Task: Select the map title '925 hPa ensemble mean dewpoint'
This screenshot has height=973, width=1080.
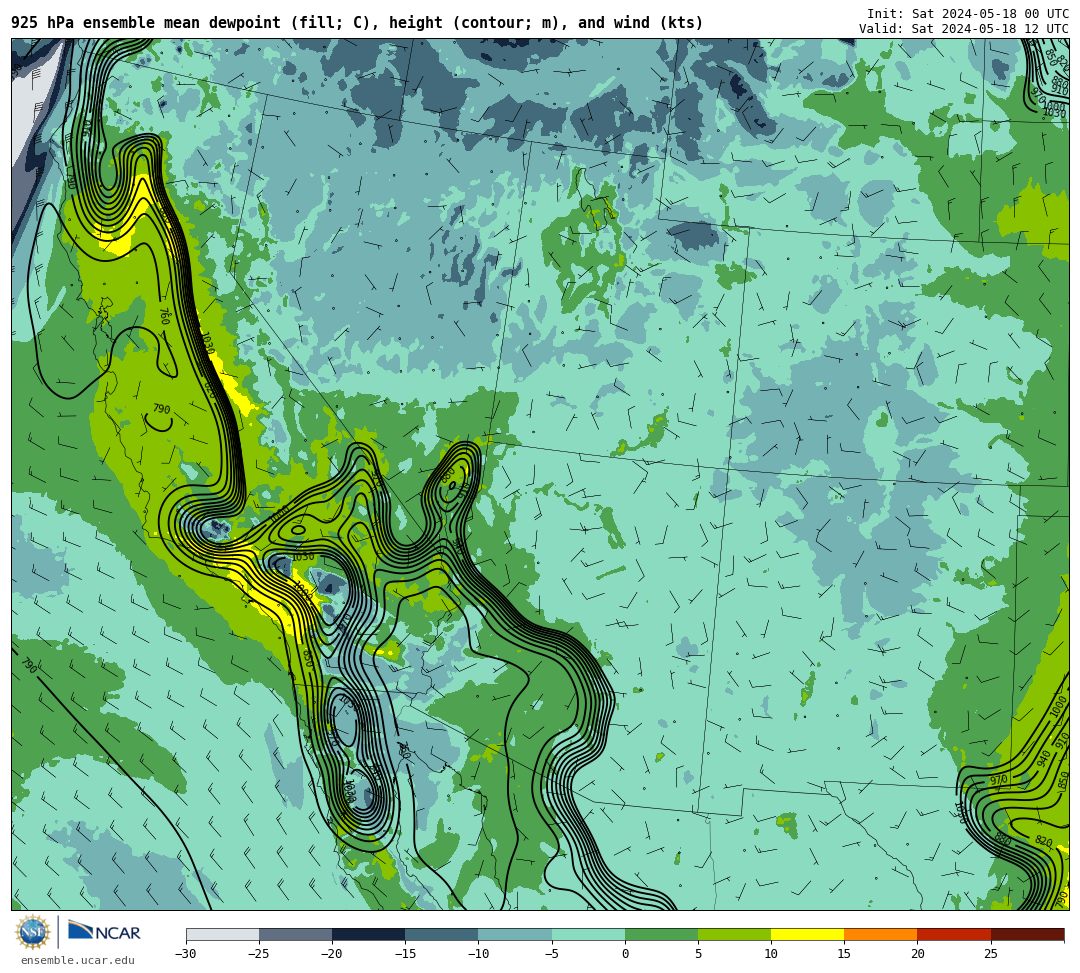Action: (146, 23)
